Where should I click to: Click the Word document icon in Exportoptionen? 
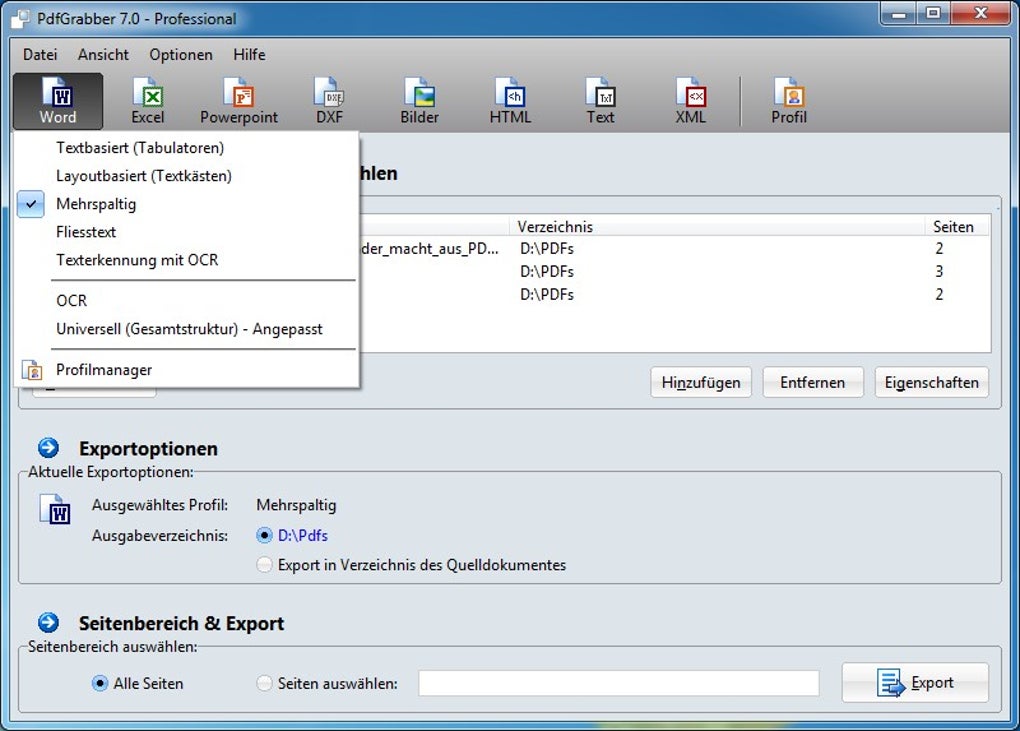pos(55,509)
